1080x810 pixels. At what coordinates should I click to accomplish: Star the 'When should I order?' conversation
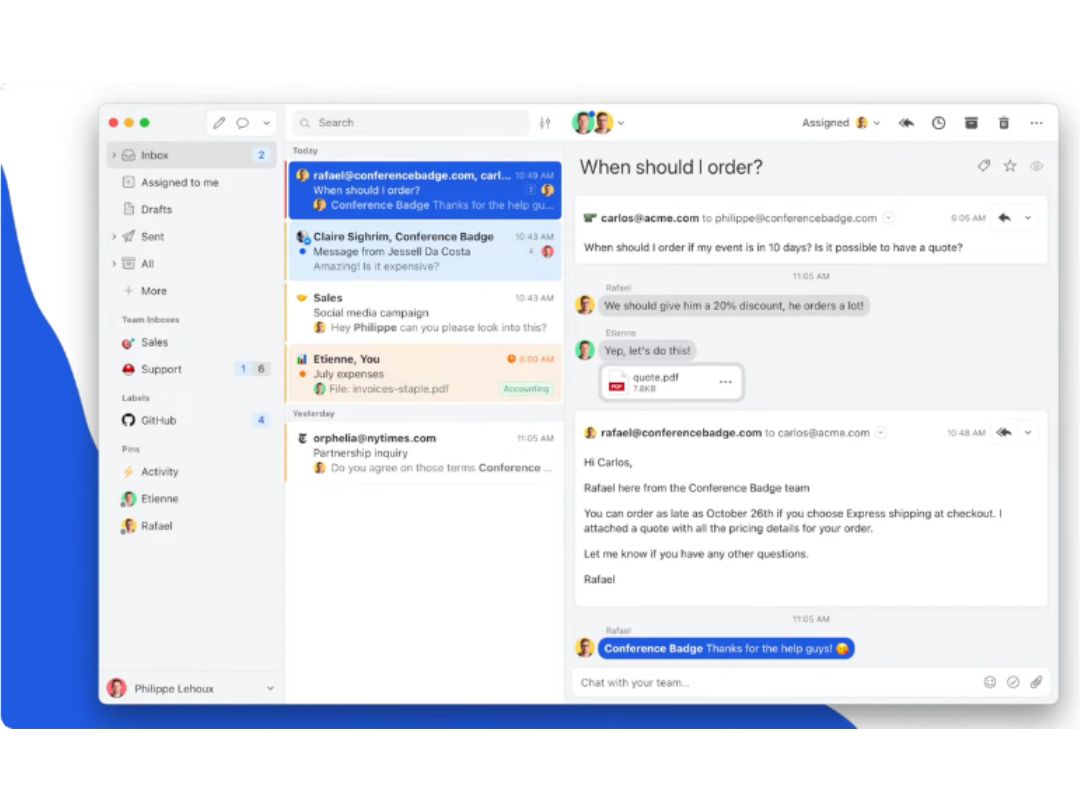(1010, 165)
